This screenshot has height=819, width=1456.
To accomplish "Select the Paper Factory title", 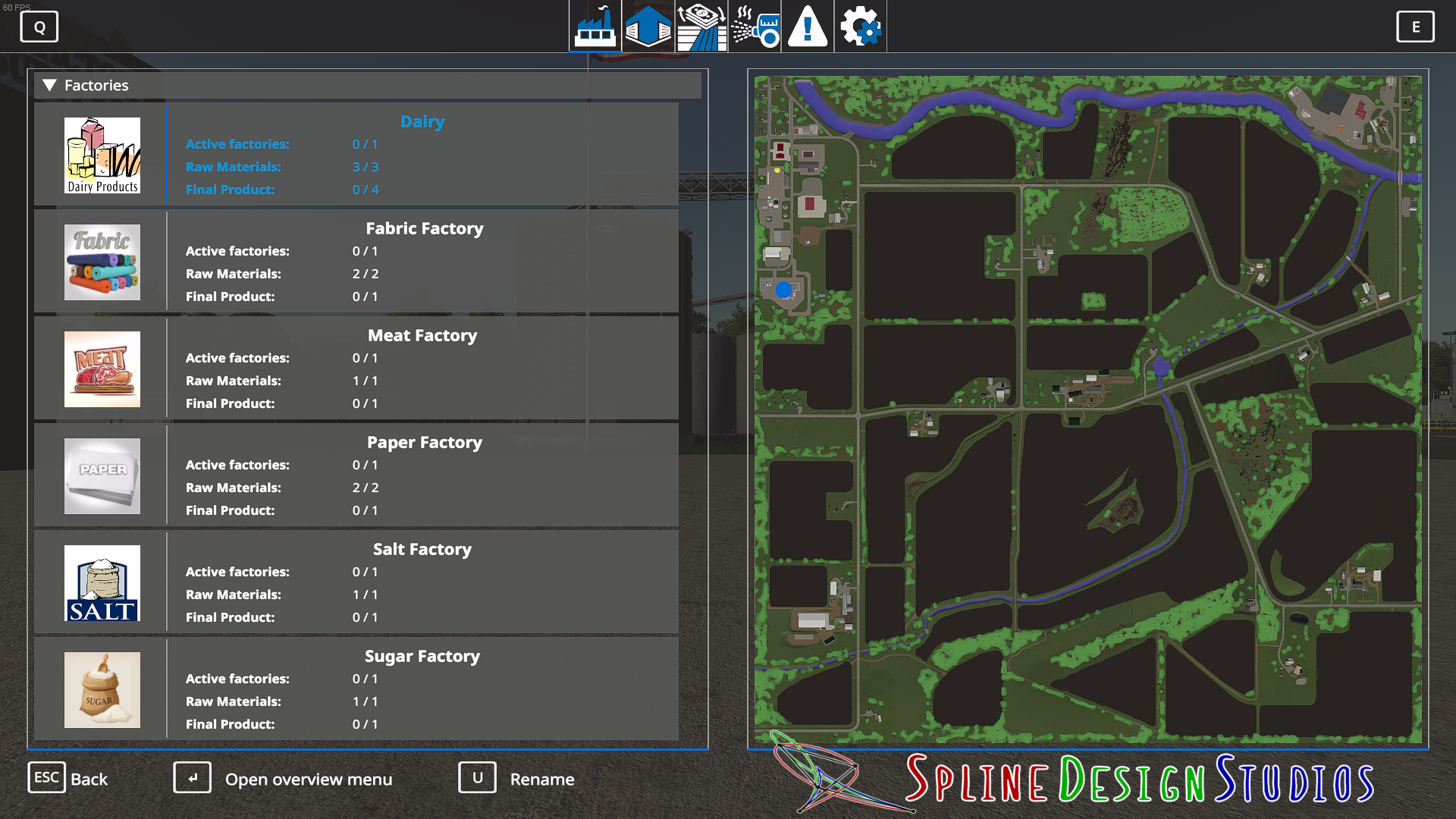I will tap(425, 442).
